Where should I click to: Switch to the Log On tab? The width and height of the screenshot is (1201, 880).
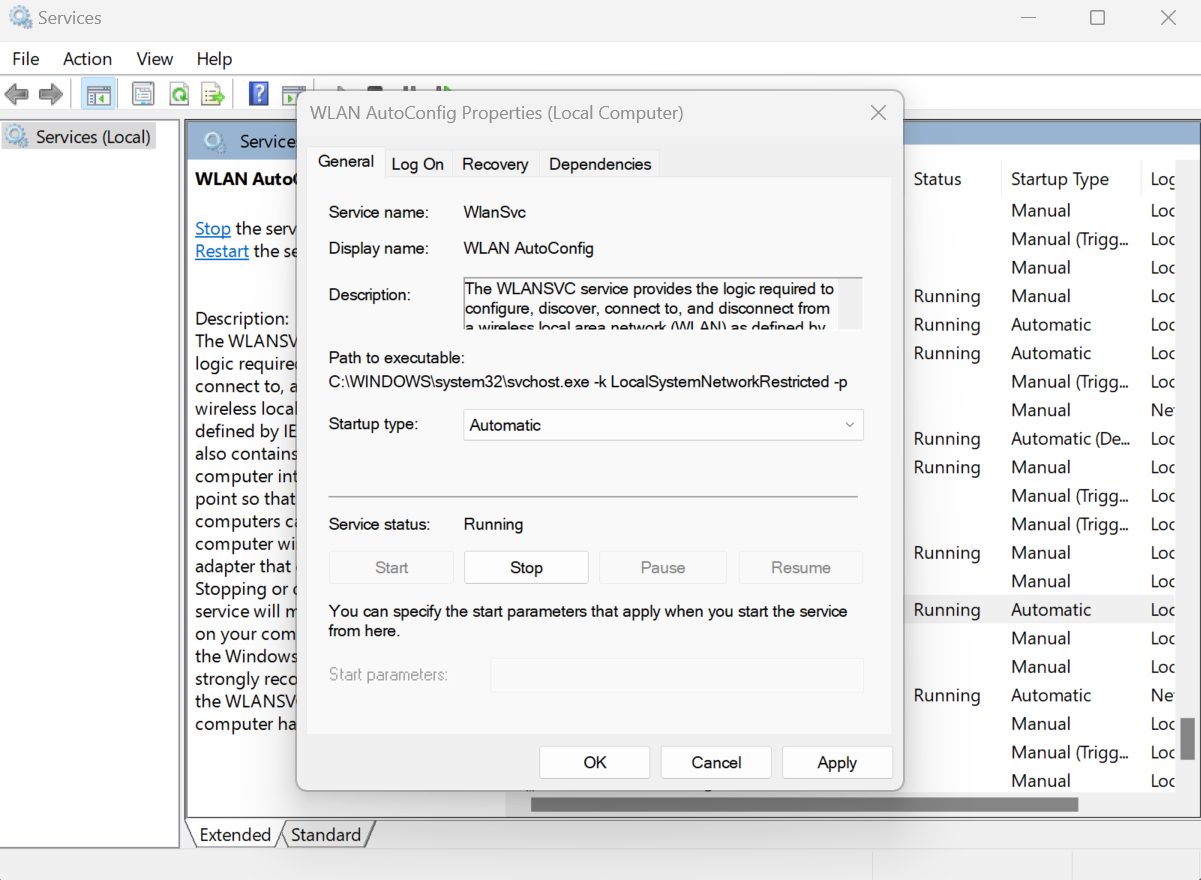417,164
